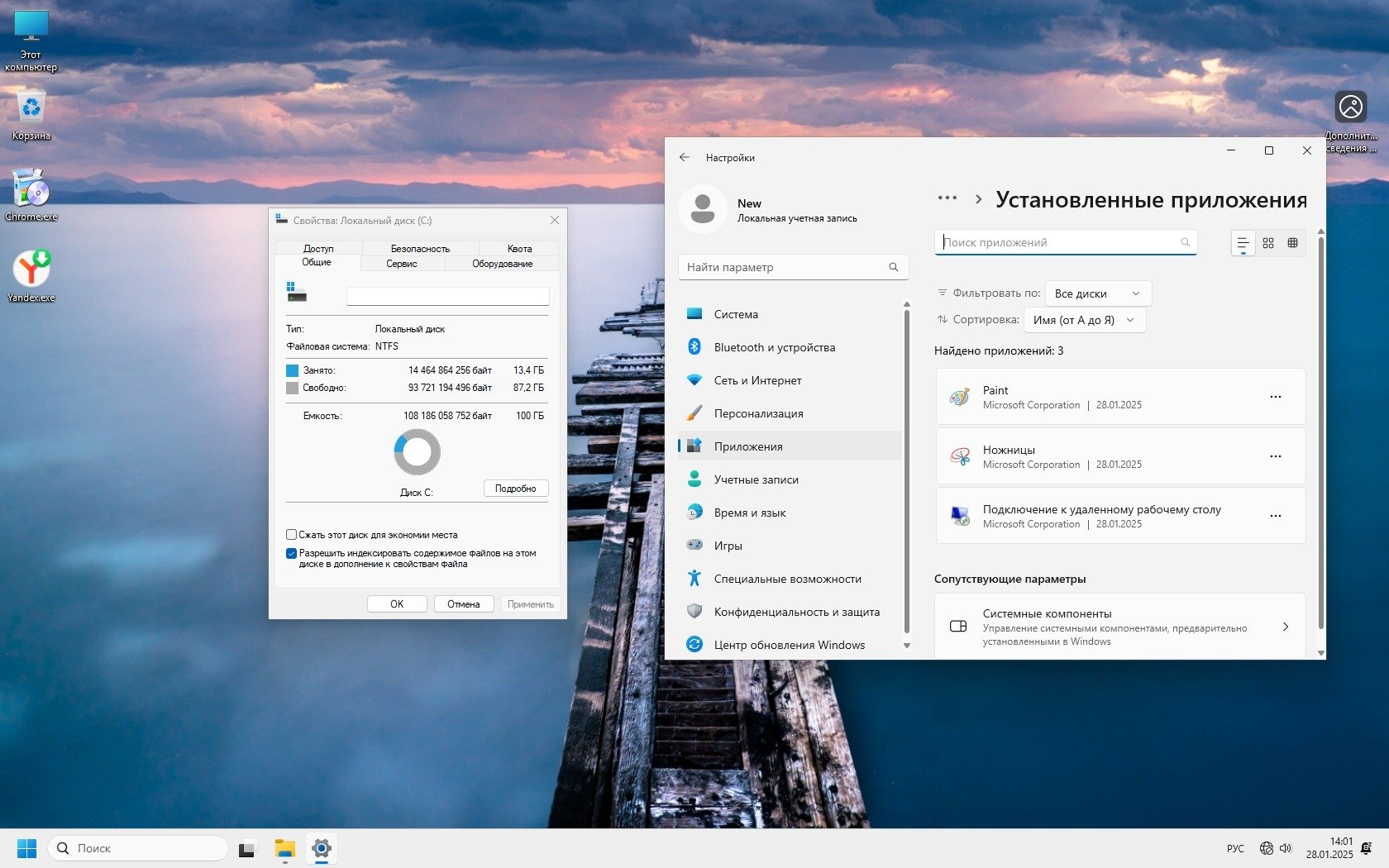Click the Task View icon on taskbar
Screen dimensions: 1389x868
point(247,848)
